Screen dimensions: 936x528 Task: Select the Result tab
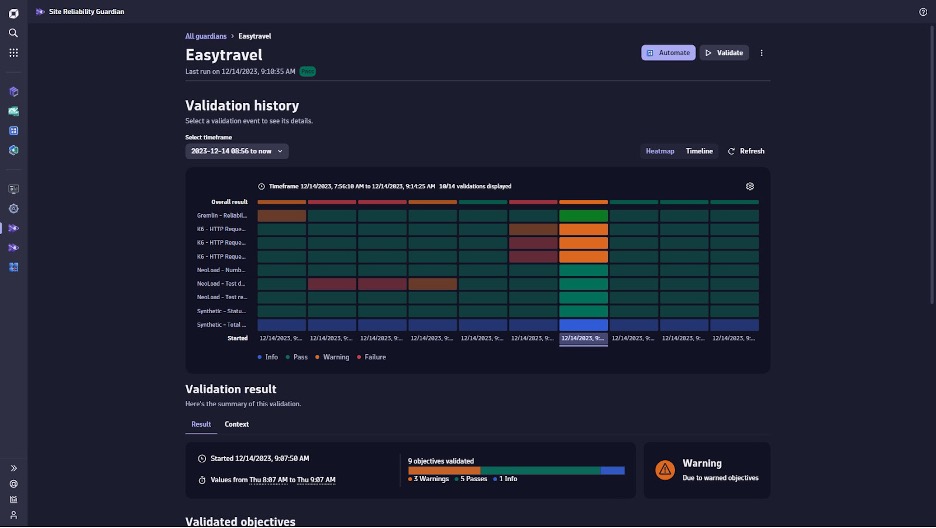(201, 424)
